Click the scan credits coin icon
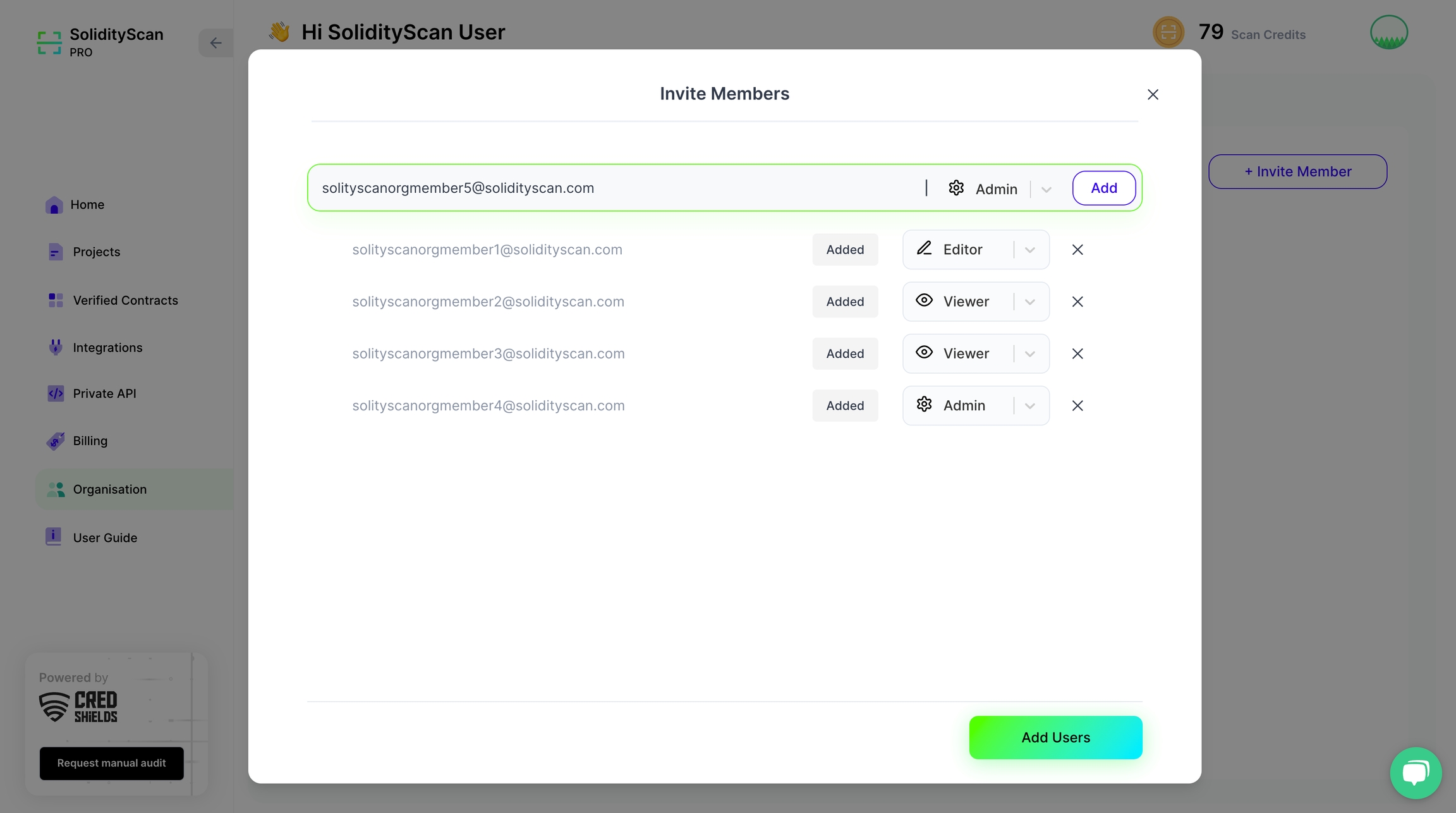Viewport: 1456px width, 813px height. click(1168, 32)
